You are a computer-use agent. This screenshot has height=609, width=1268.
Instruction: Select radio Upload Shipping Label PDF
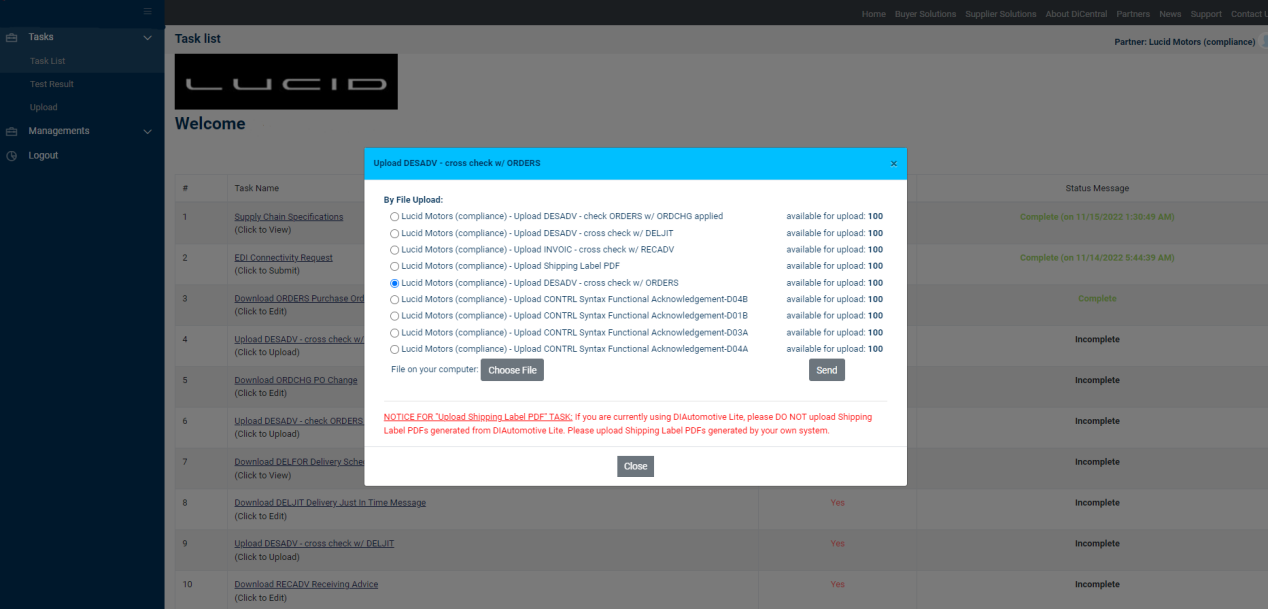coord(395,266)
